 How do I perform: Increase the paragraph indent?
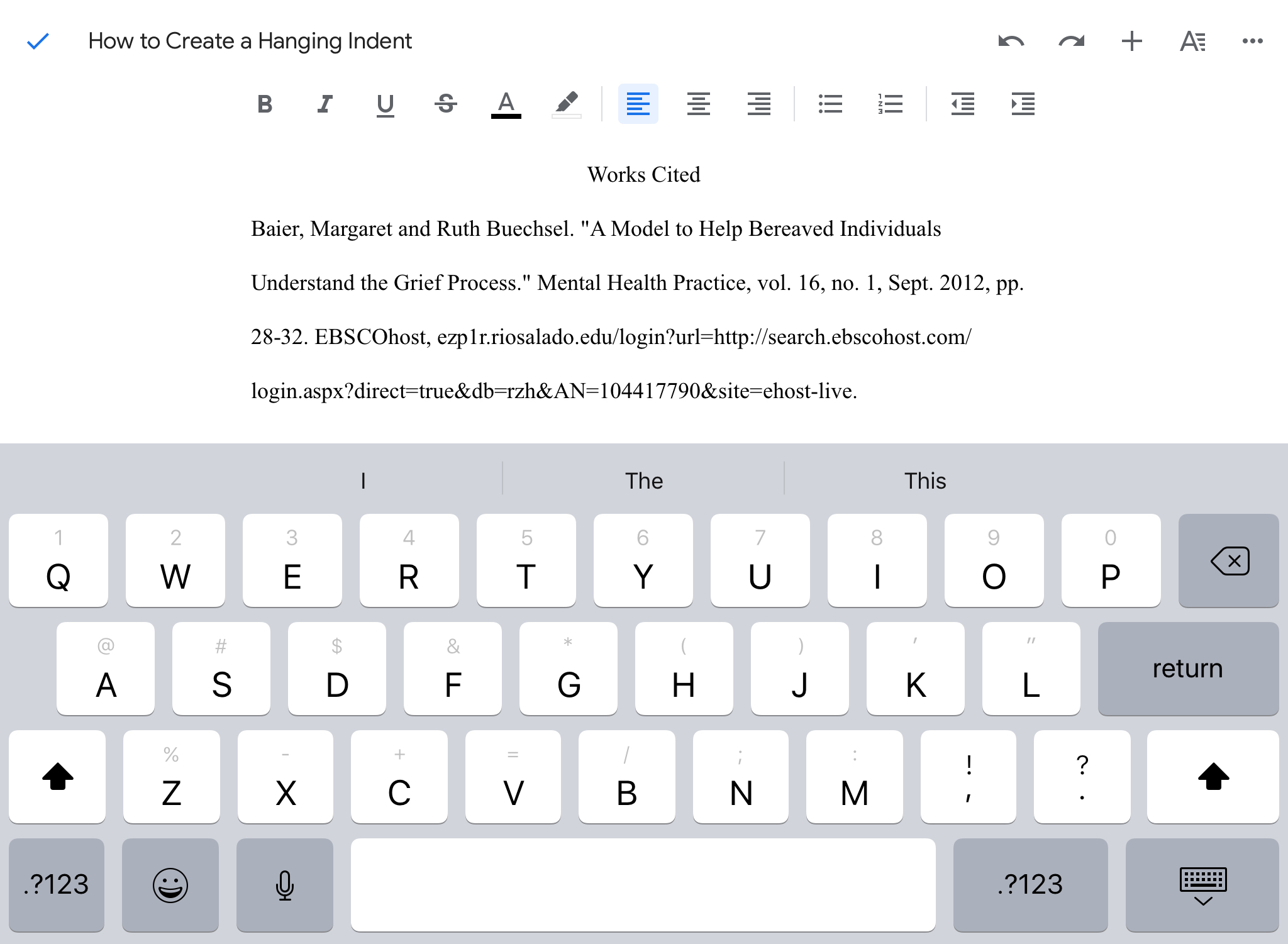[x=1023, y=104]
